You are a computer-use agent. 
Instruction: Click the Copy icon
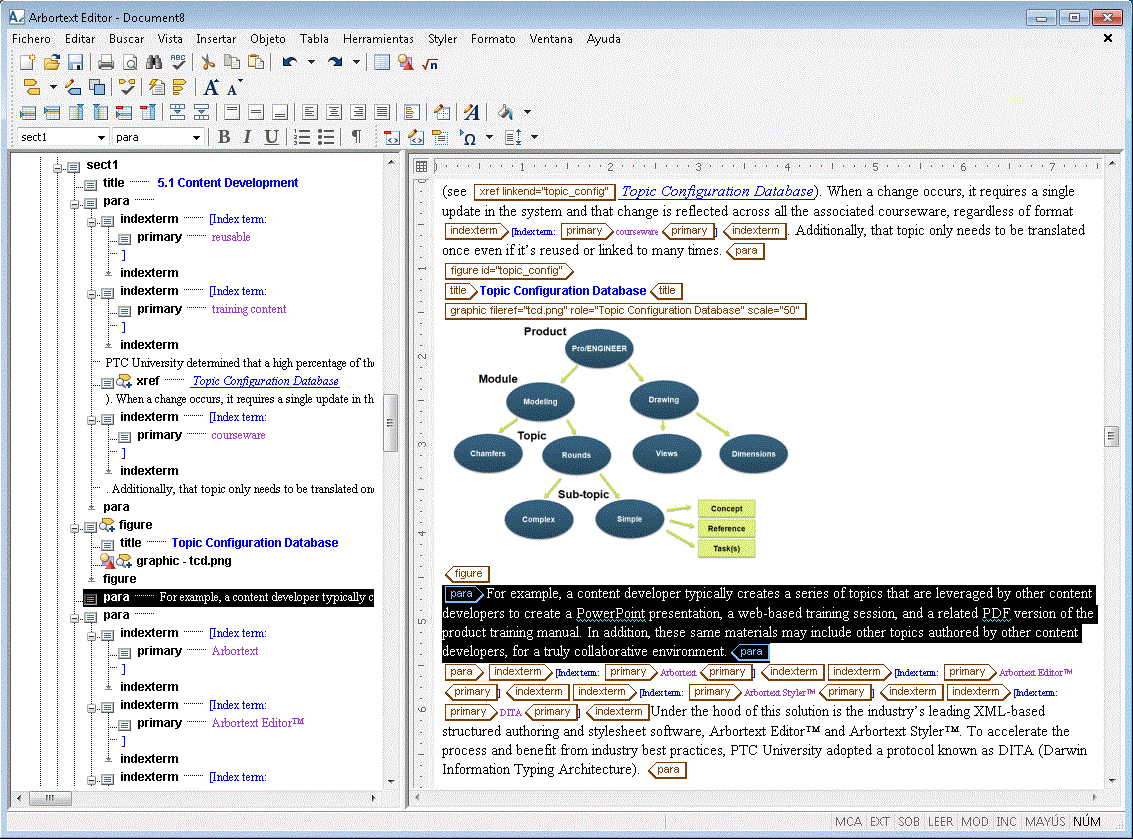tap(232, 63)
